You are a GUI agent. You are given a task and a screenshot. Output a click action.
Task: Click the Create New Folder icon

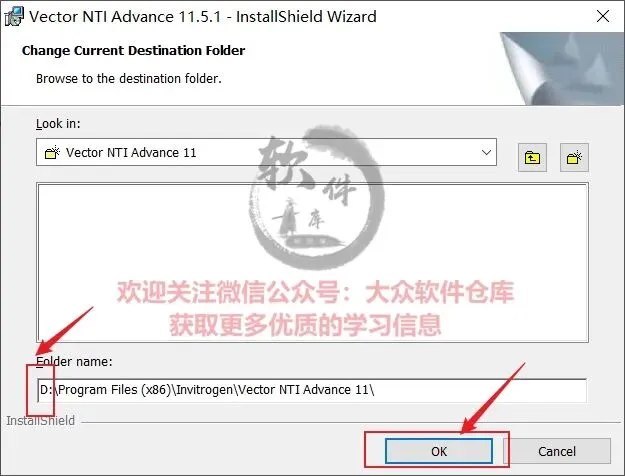tap(574, 157)
